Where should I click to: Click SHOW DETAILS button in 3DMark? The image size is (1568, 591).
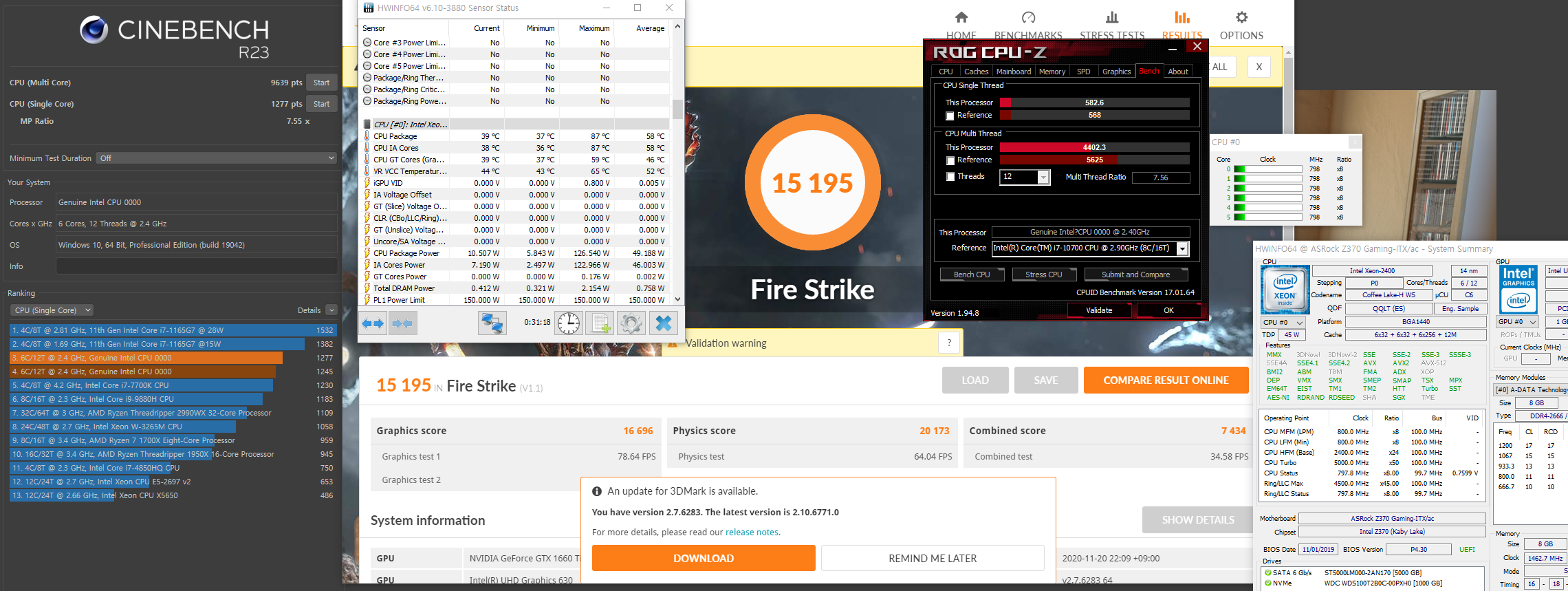click(1197, 520)
